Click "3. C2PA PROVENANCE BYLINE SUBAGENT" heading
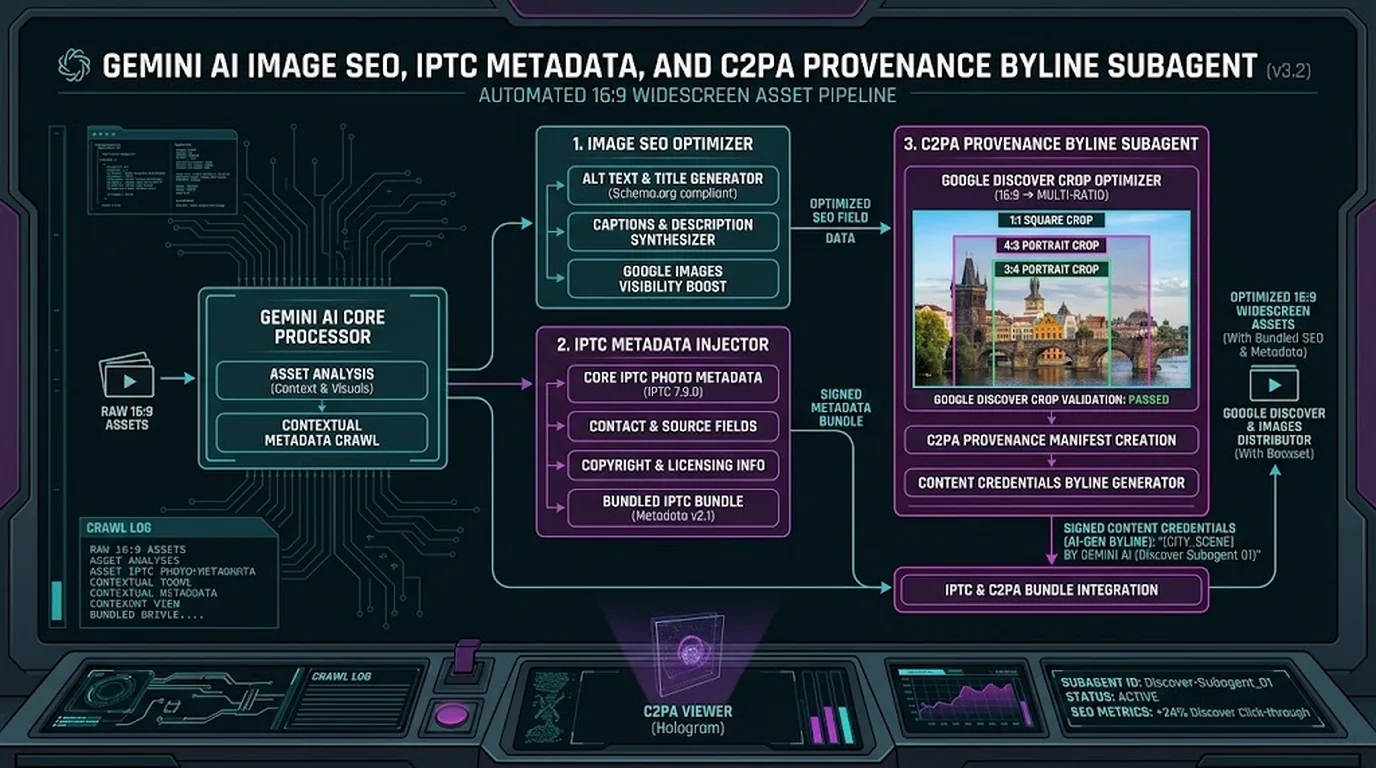Screen dimensions: 1376x768 point(1051,143)
